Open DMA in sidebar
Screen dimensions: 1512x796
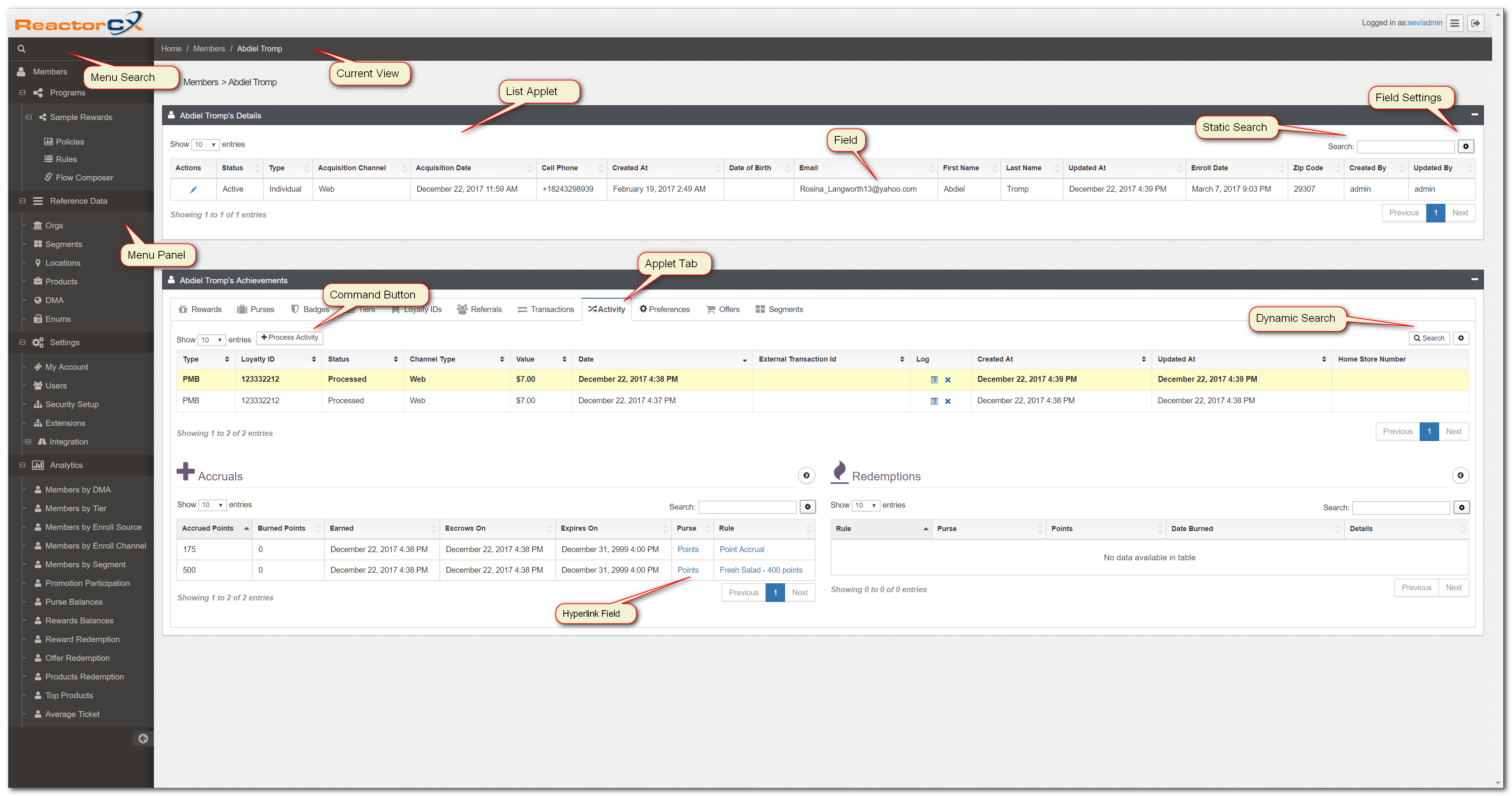coord(49,300)
